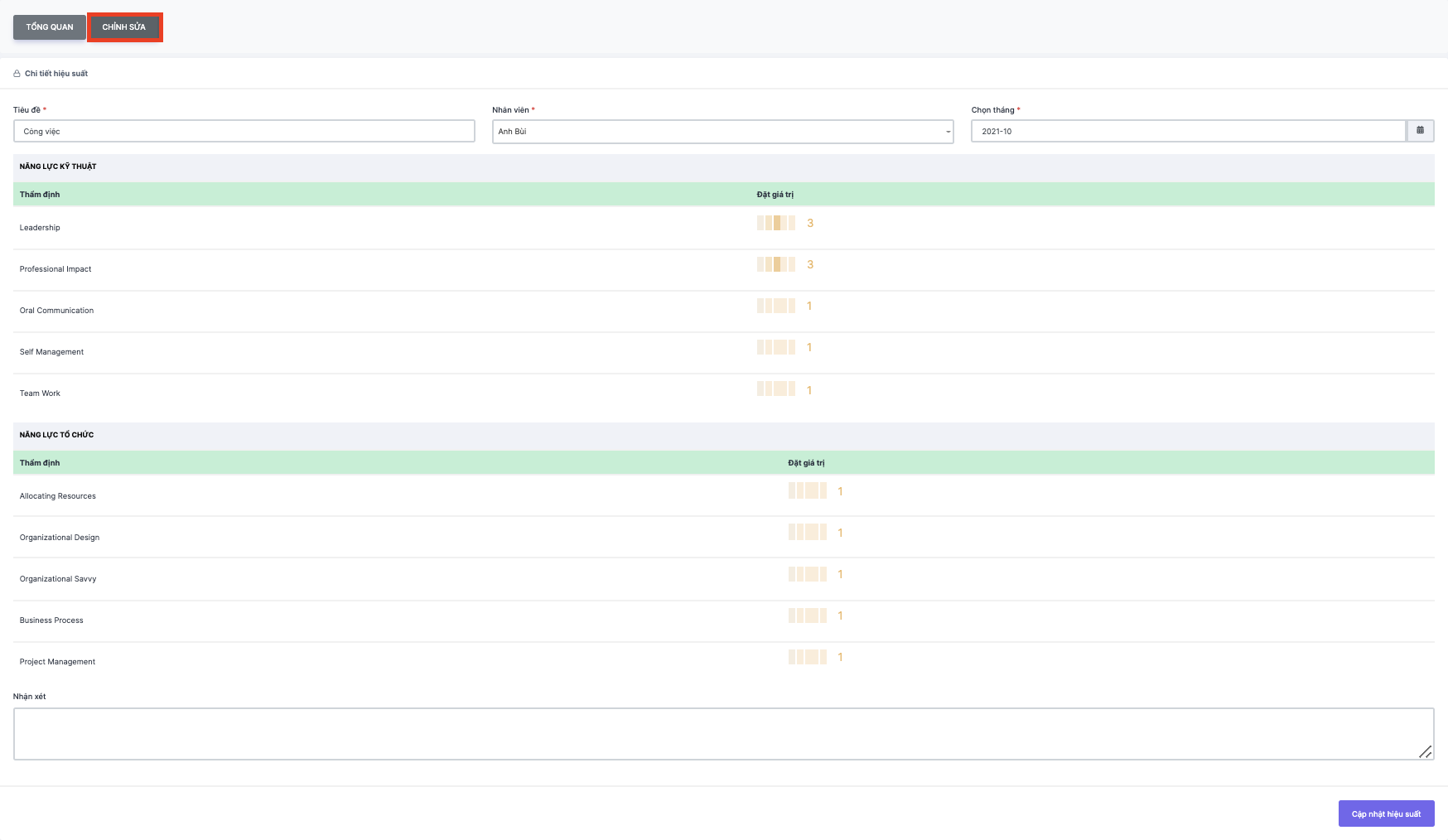1448x840 pixels.
Task: Click the Organizational Savvy label
Action: 58,579
